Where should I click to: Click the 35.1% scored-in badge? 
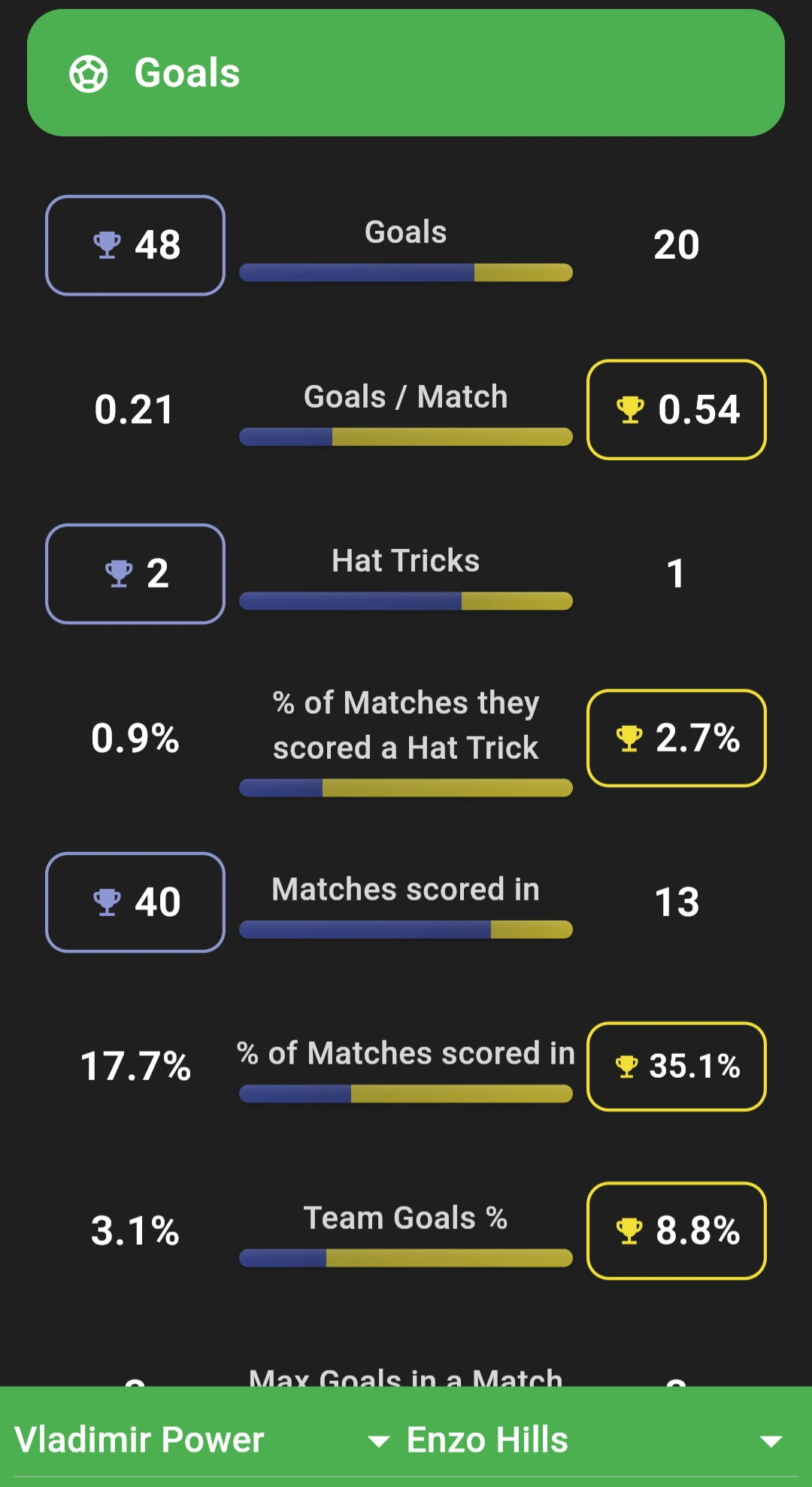click(x=677, y=1067)
